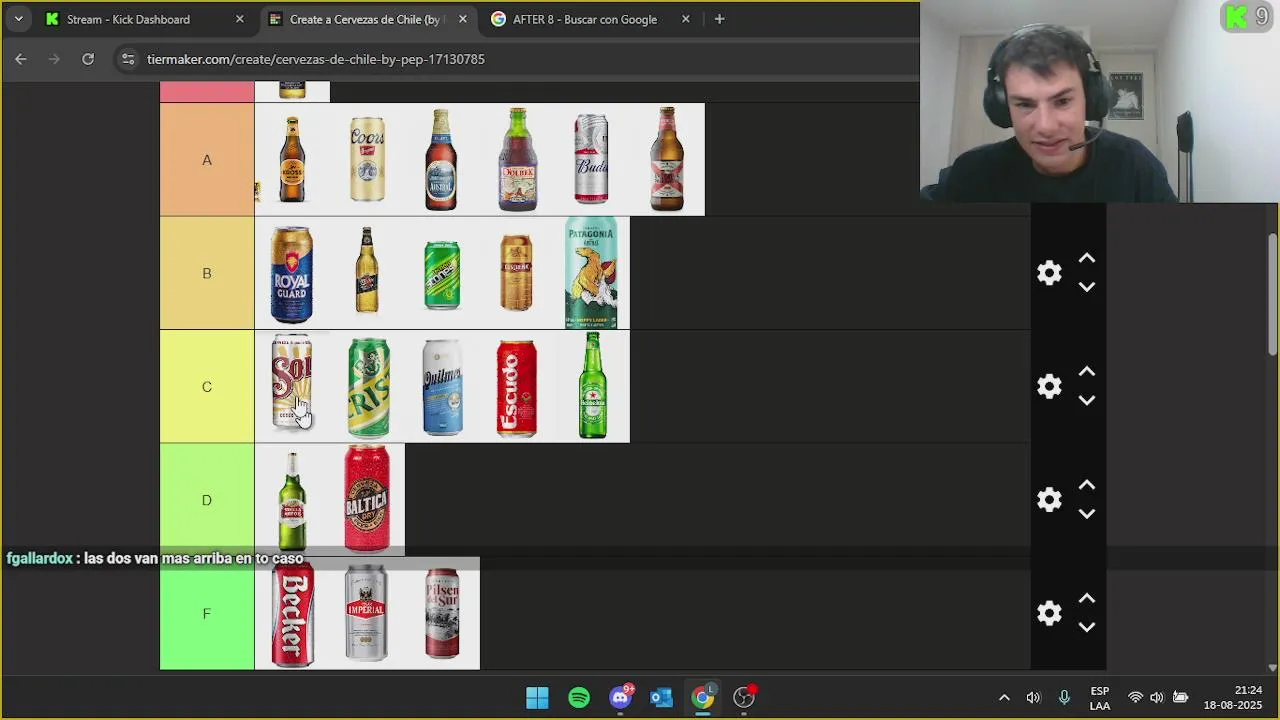Open Discord from the taskbar
The image size is (1280, 720).
(x=620, y=697)
